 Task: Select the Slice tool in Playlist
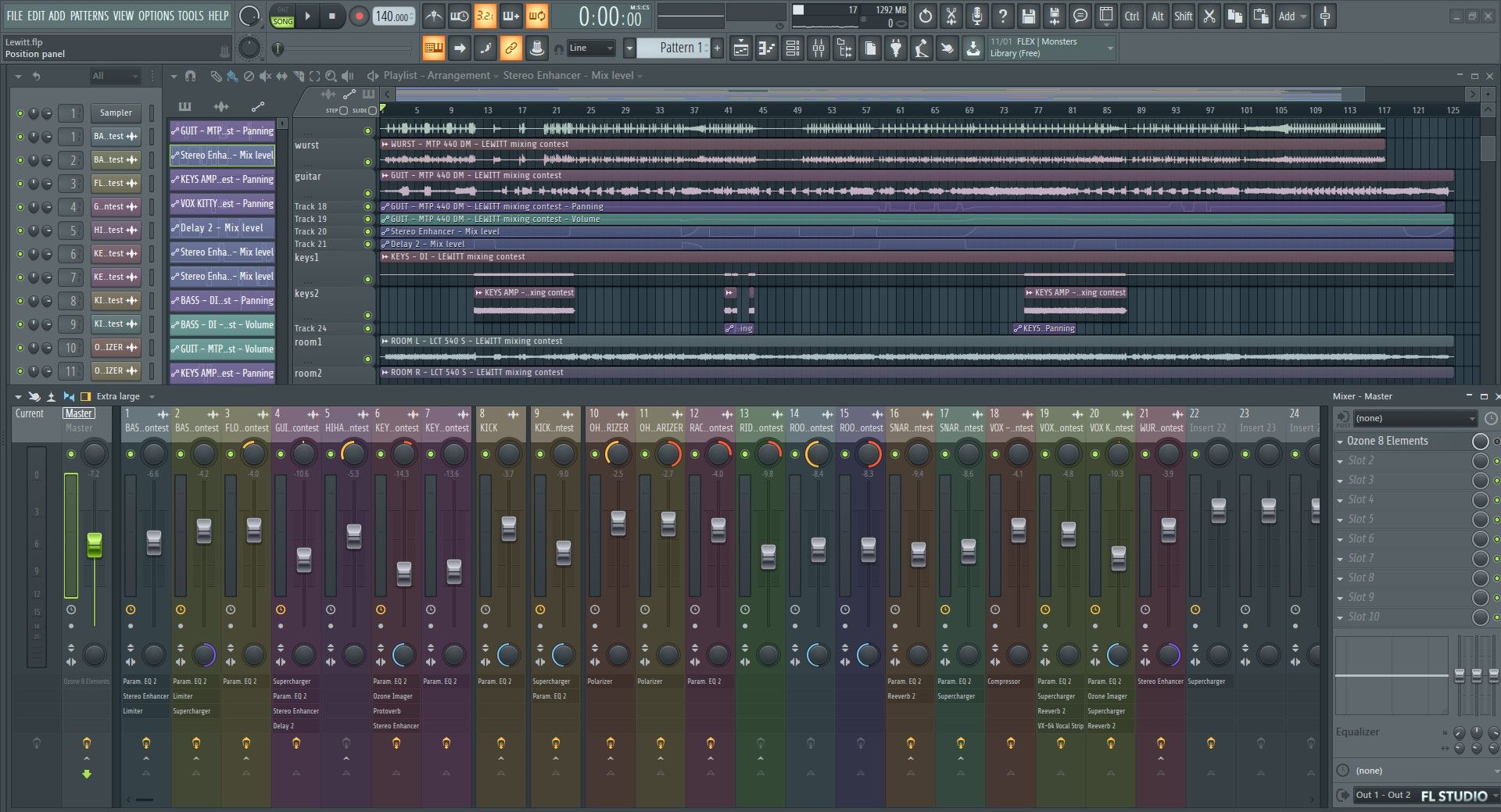coord(299,76)
